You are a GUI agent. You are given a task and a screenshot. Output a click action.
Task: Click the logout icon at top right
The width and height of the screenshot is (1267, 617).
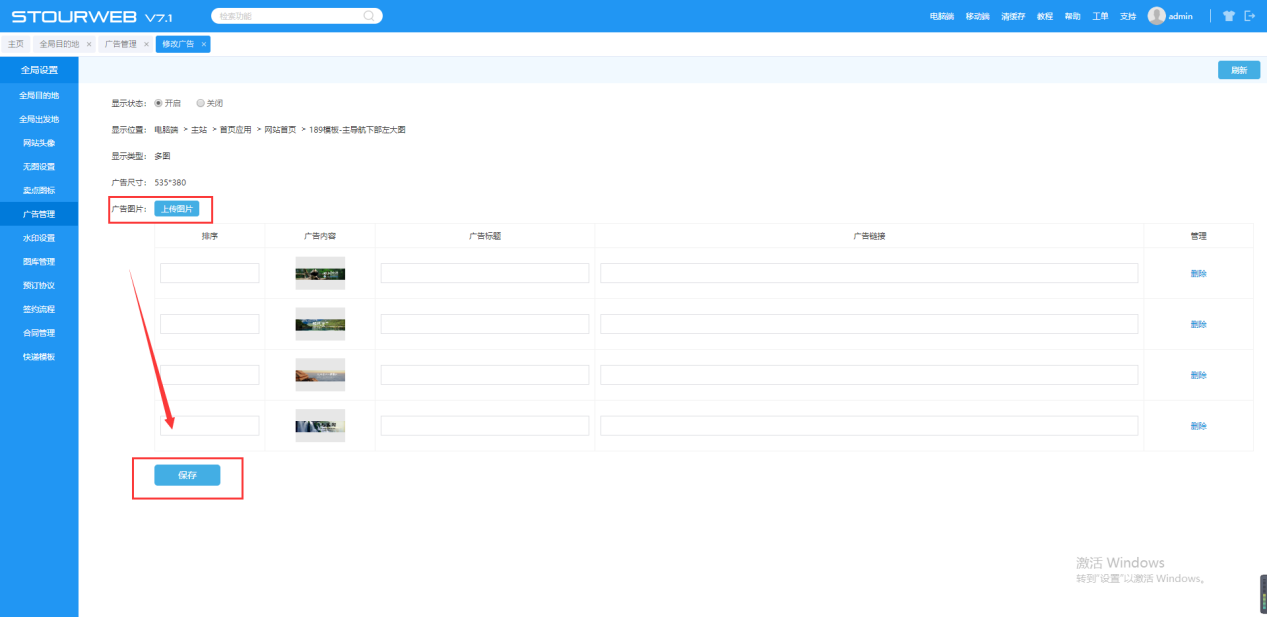click(x=1249, y=16)
